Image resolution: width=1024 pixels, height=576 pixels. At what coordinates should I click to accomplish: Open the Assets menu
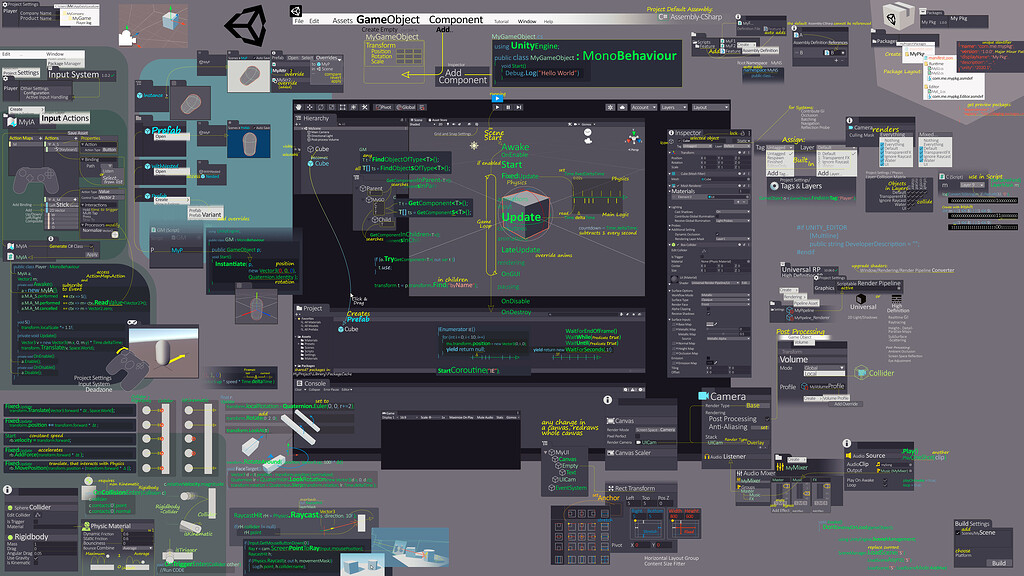coord(342,21)
